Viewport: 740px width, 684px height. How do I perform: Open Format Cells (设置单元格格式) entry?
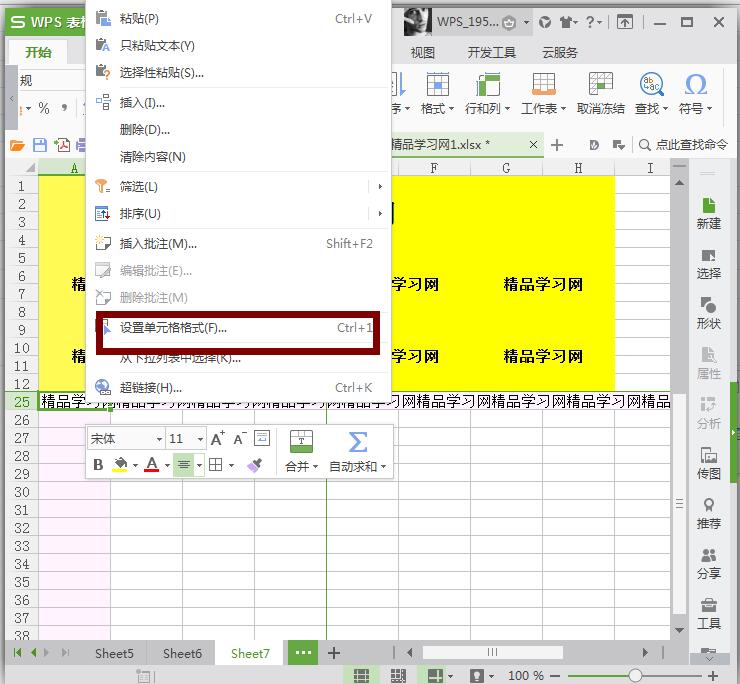[x=238, y=328]
